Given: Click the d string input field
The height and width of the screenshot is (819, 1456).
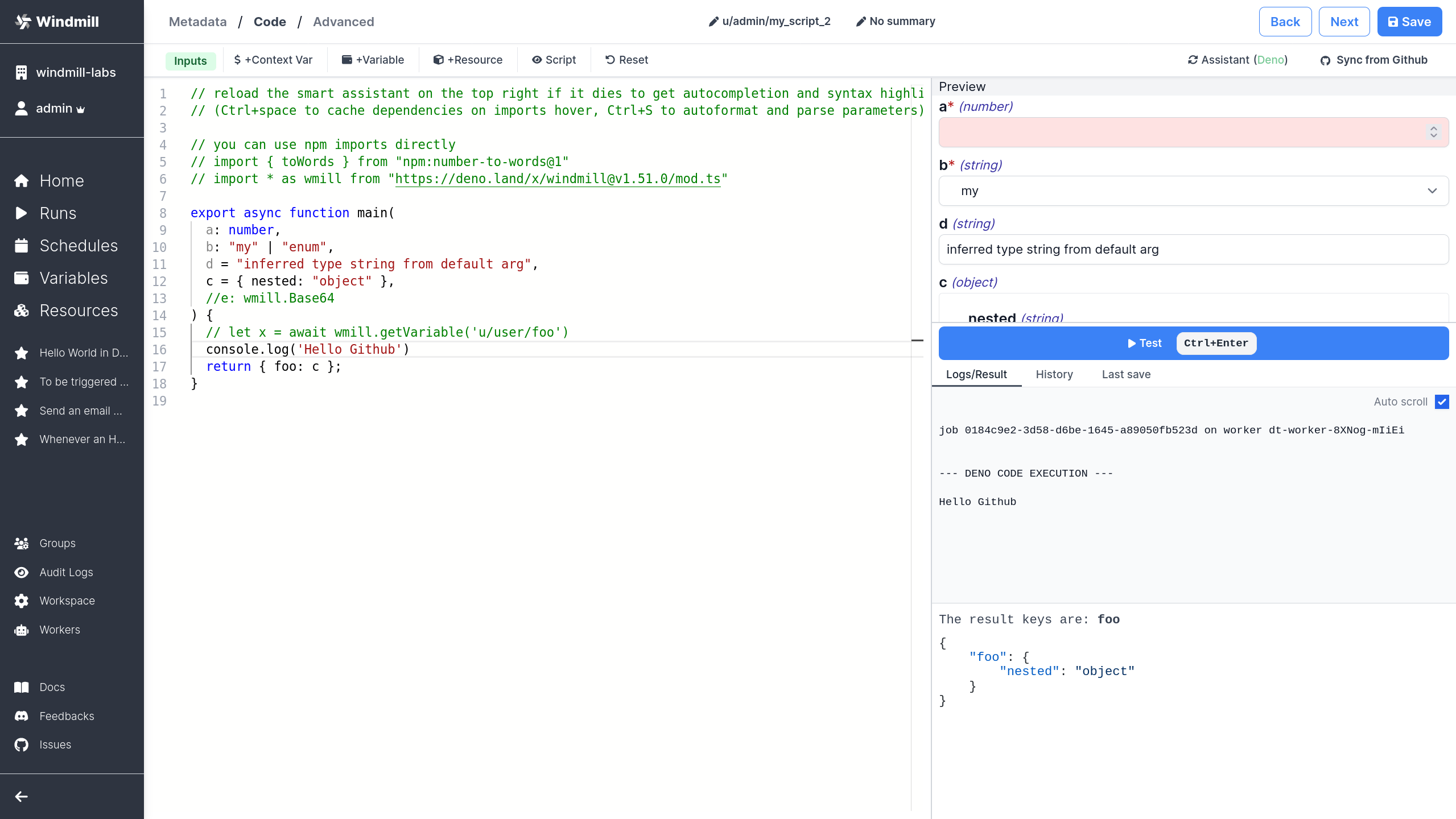Looking at the screenshot, I should click(x=1193, y=249).
